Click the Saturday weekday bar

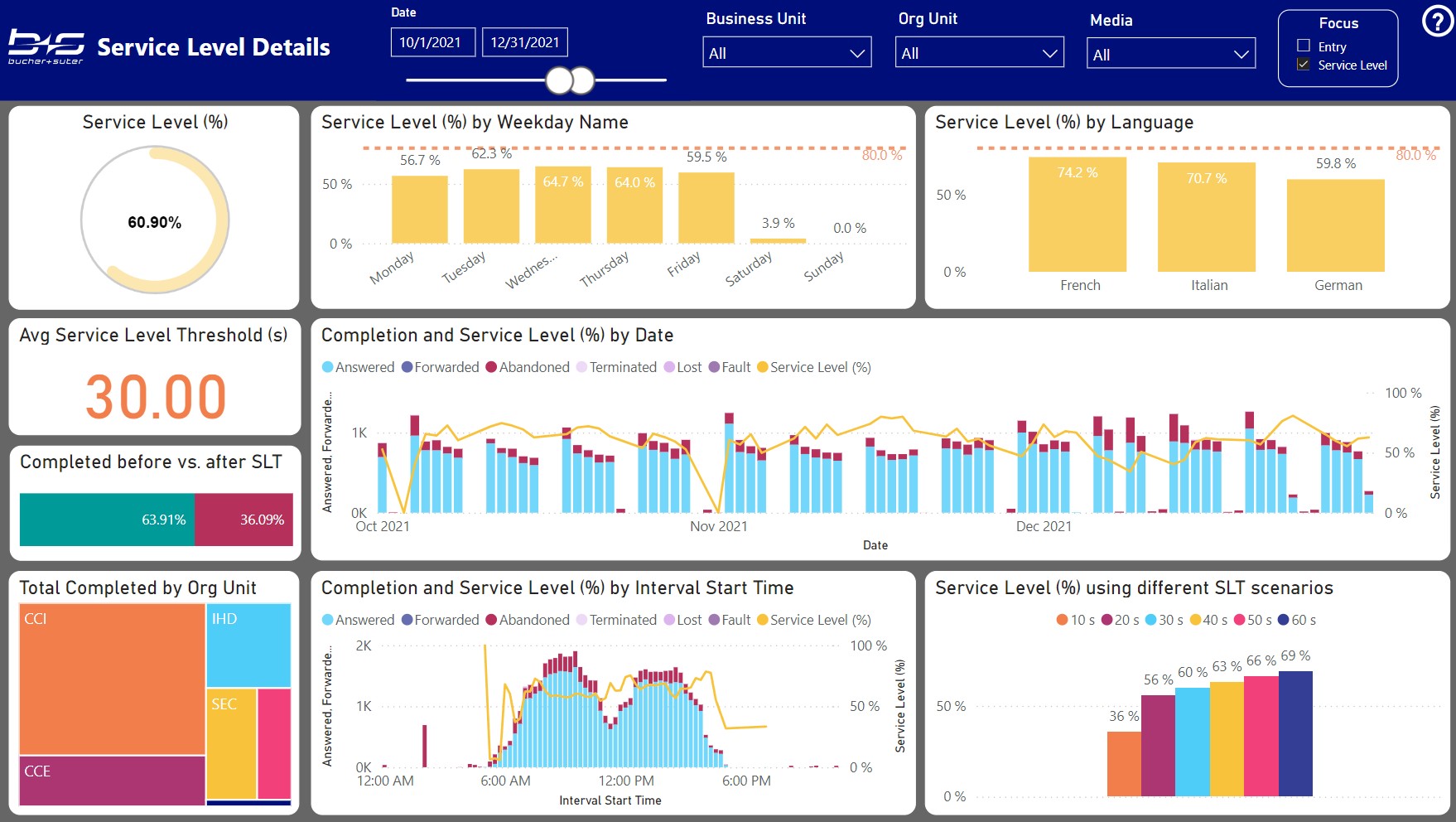[x=778, y=241]
